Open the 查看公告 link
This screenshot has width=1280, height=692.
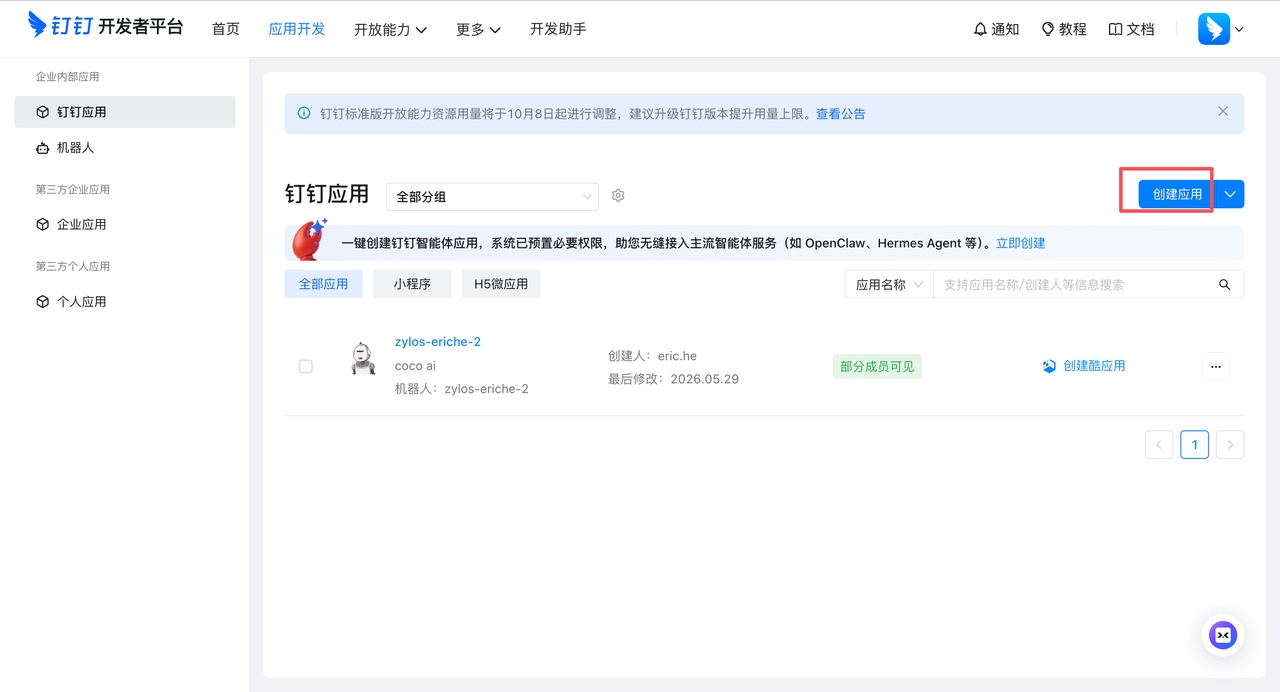tap(841, 114)
